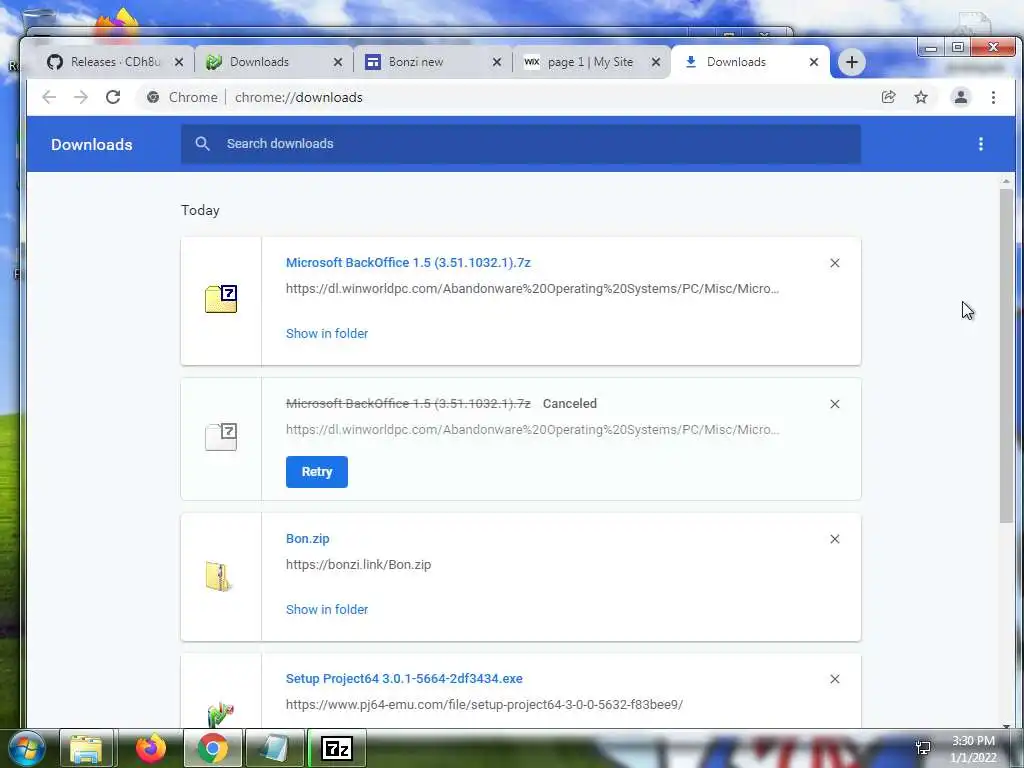The image size is (1024, 768).
Task: Open the Downloads page more actions menu
Action: (980, 144)
